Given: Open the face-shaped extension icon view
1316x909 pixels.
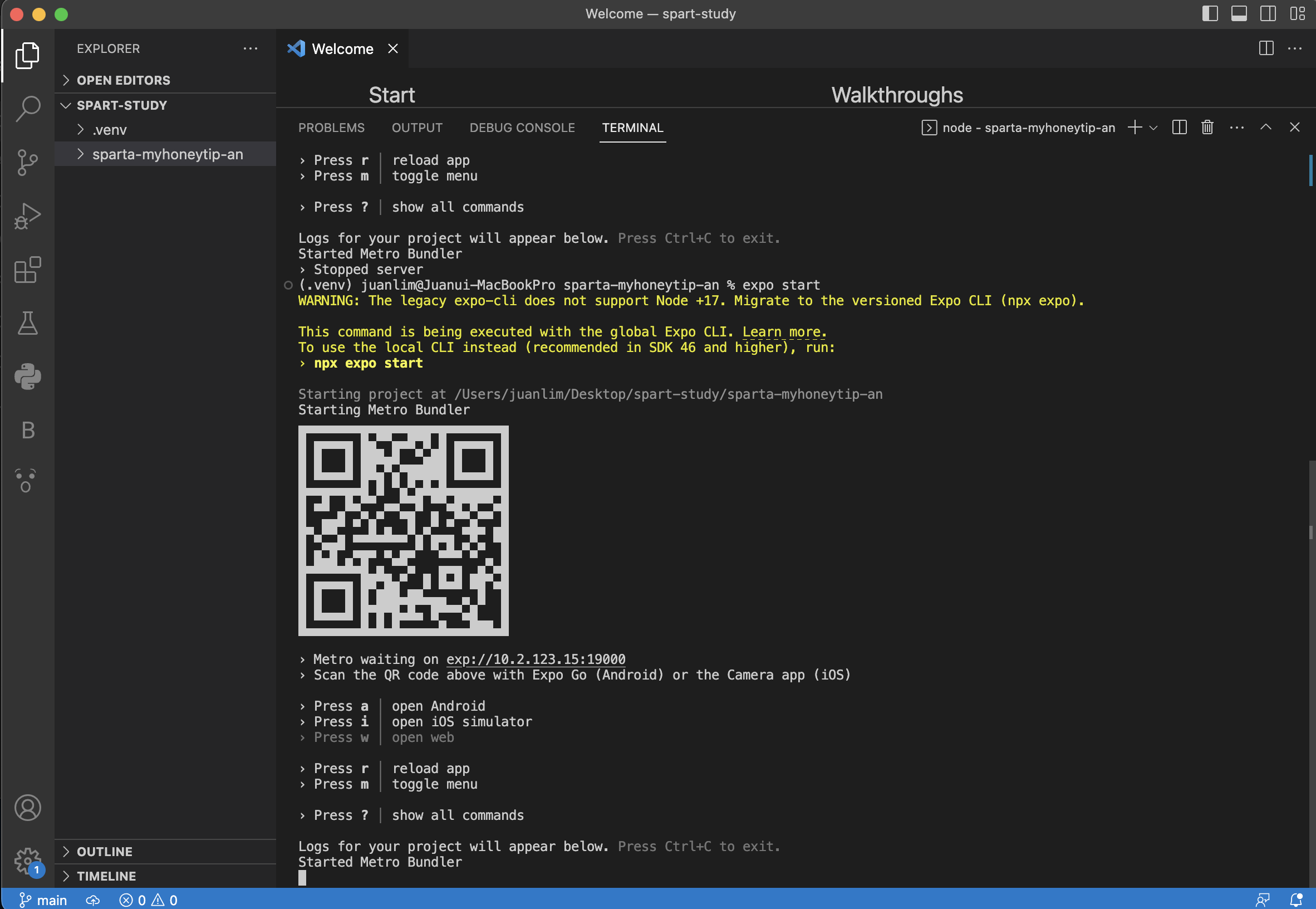Looking at the screenshot, I should click(26, 480).
